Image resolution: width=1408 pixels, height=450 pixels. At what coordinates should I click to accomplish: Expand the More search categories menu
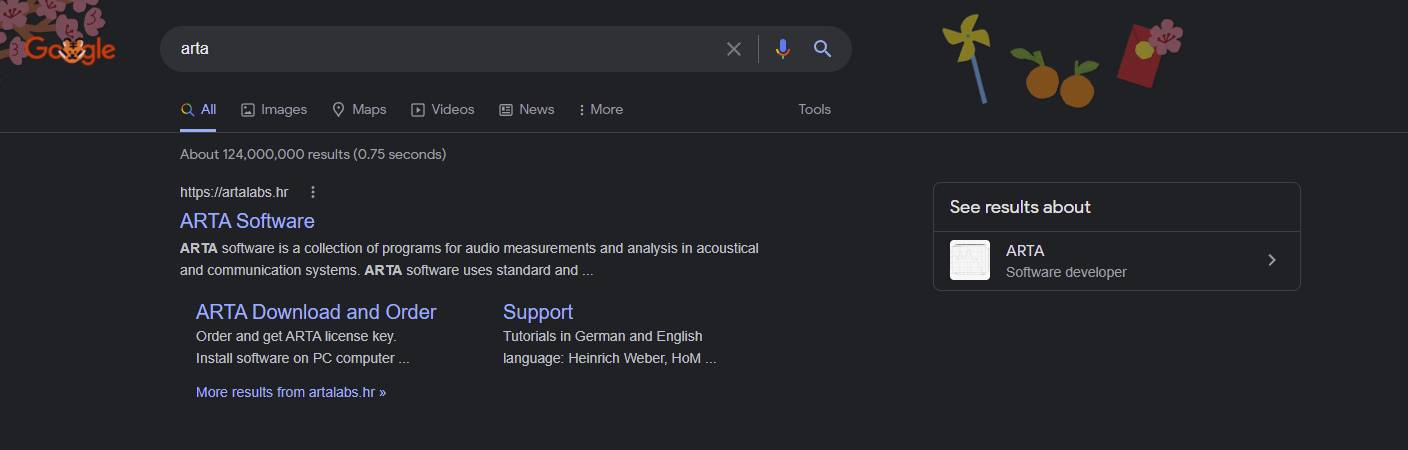tap(601, 110)
